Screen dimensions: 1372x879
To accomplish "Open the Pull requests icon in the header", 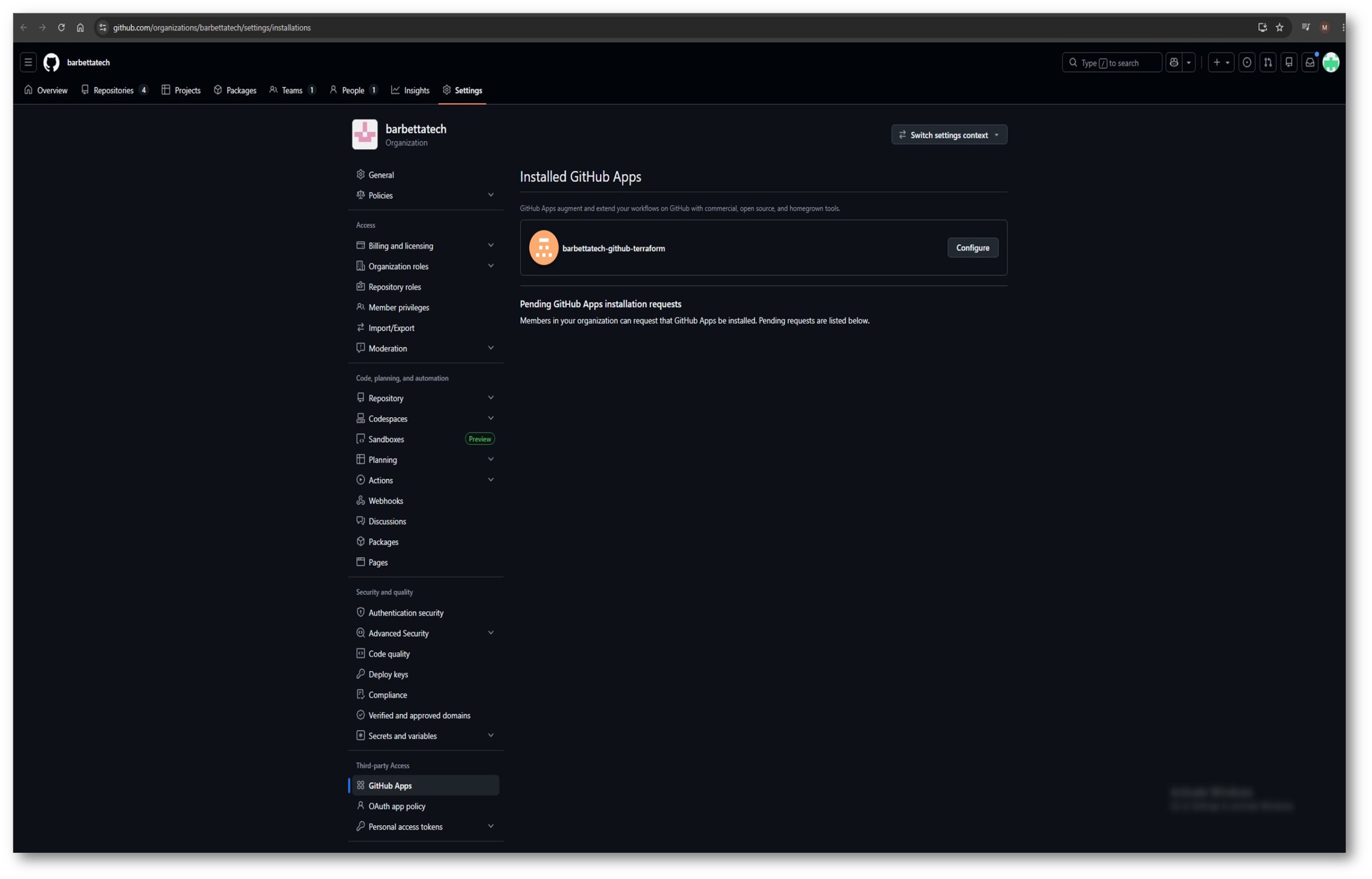I will (x=1268, y=63).
